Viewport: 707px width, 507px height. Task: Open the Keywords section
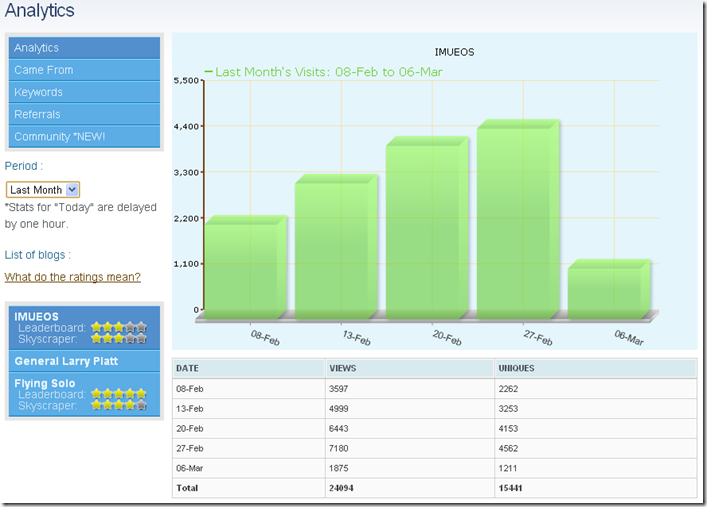pos(84,92)
